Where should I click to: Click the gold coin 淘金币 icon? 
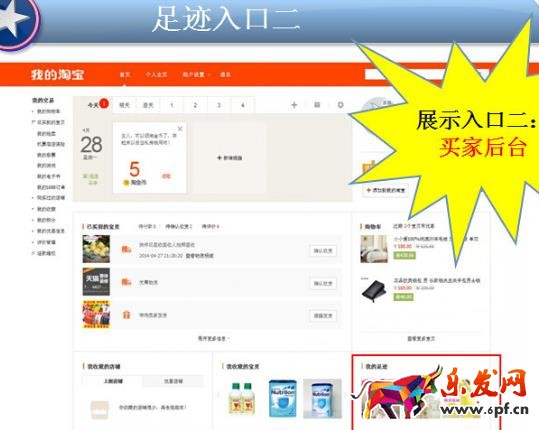pos(126,183)
